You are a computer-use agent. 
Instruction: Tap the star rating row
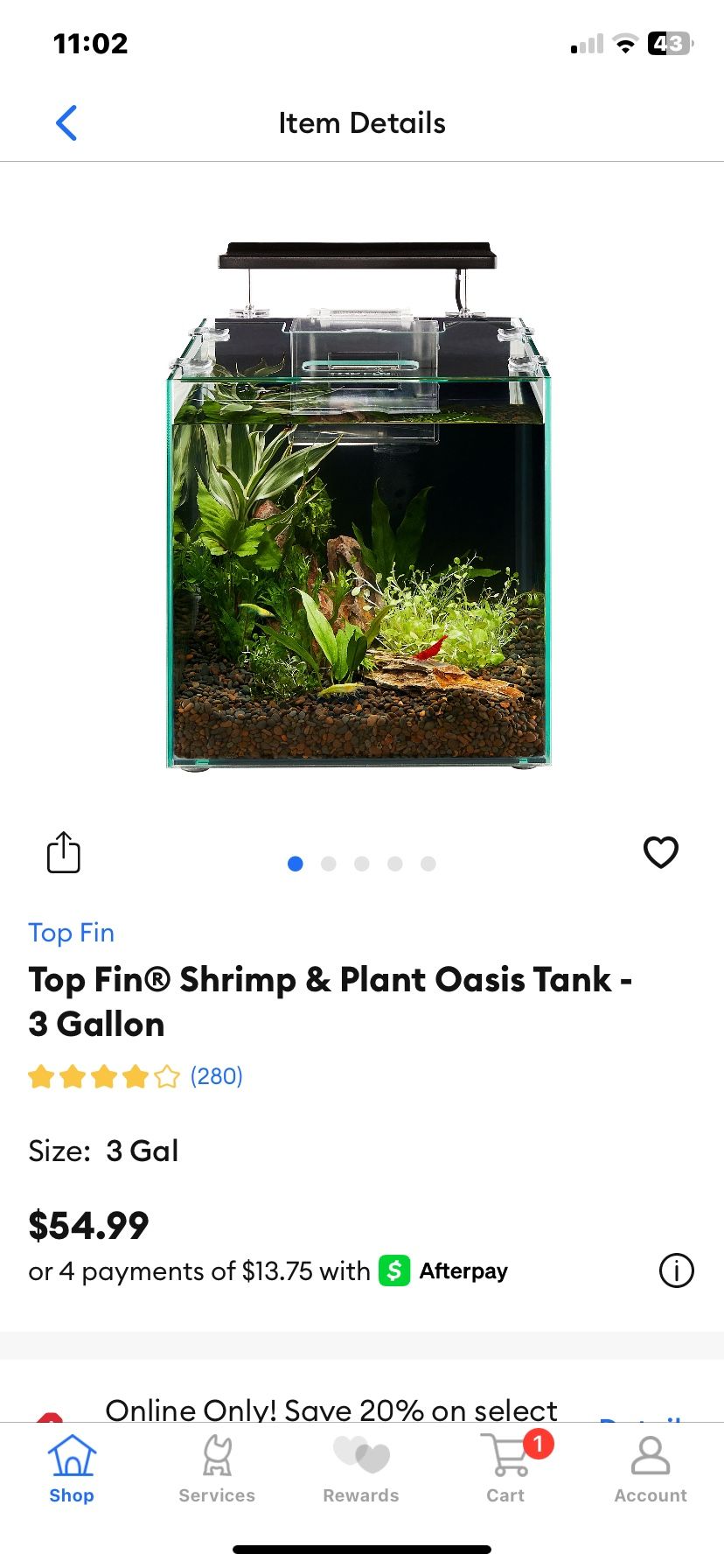click(x=104, y=1076)
